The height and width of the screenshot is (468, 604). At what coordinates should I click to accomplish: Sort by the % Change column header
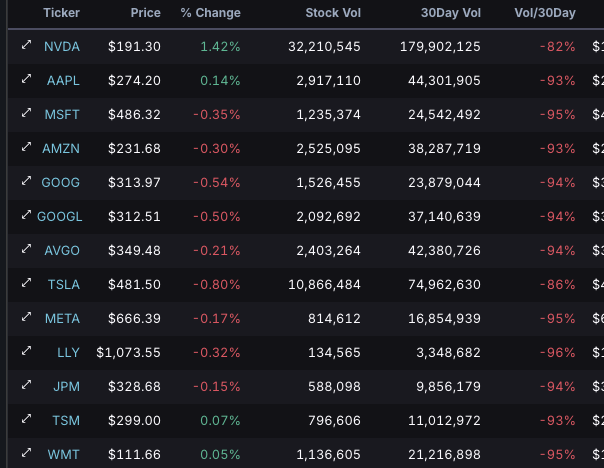tap(210, 13)
